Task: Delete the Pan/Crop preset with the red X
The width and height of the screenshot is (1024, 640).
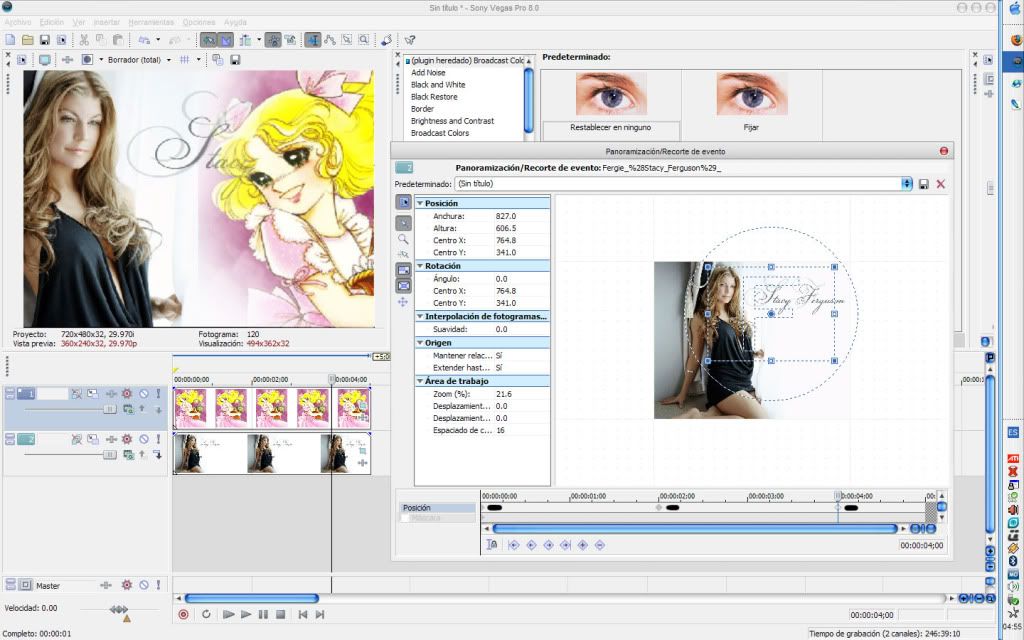Action: 940,184
